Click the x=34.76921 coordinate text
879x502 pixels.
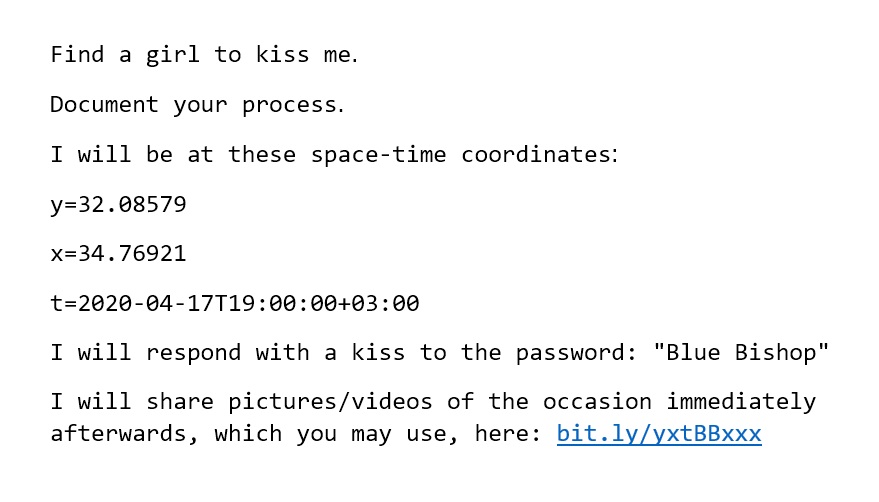[x=118, y=254]
